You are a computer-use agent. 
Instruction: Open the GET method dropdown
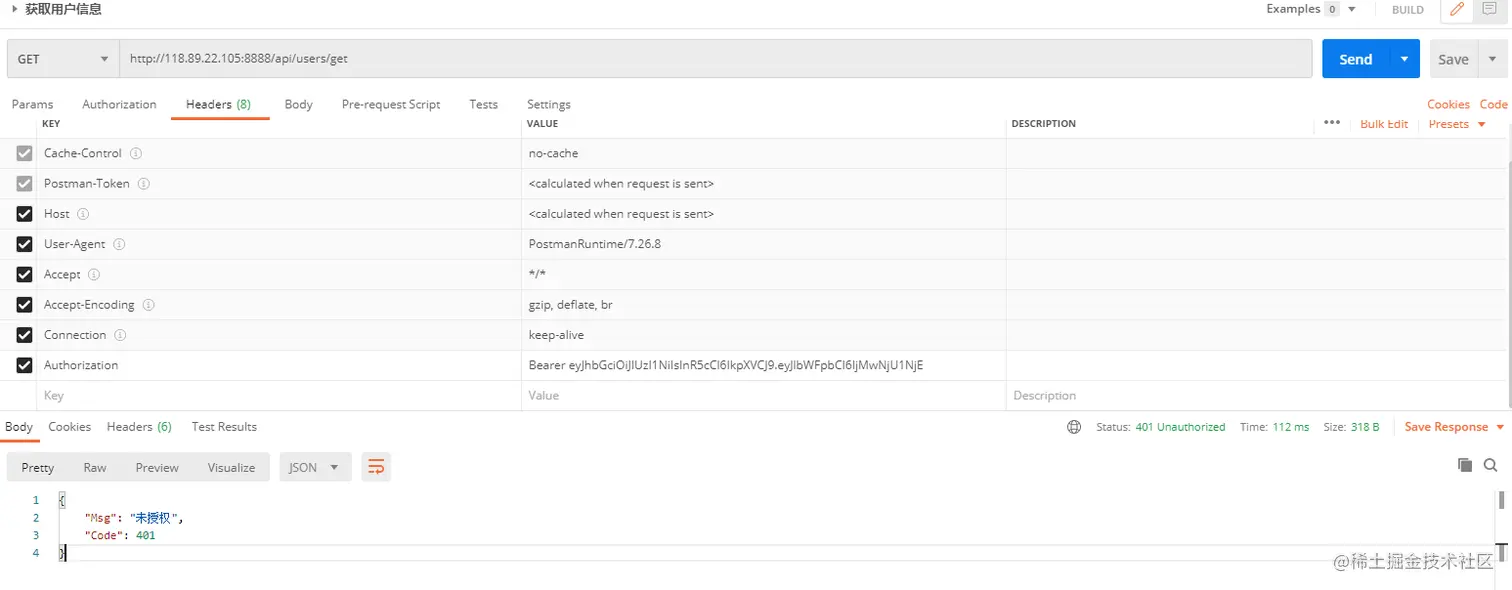pos(63,59)
